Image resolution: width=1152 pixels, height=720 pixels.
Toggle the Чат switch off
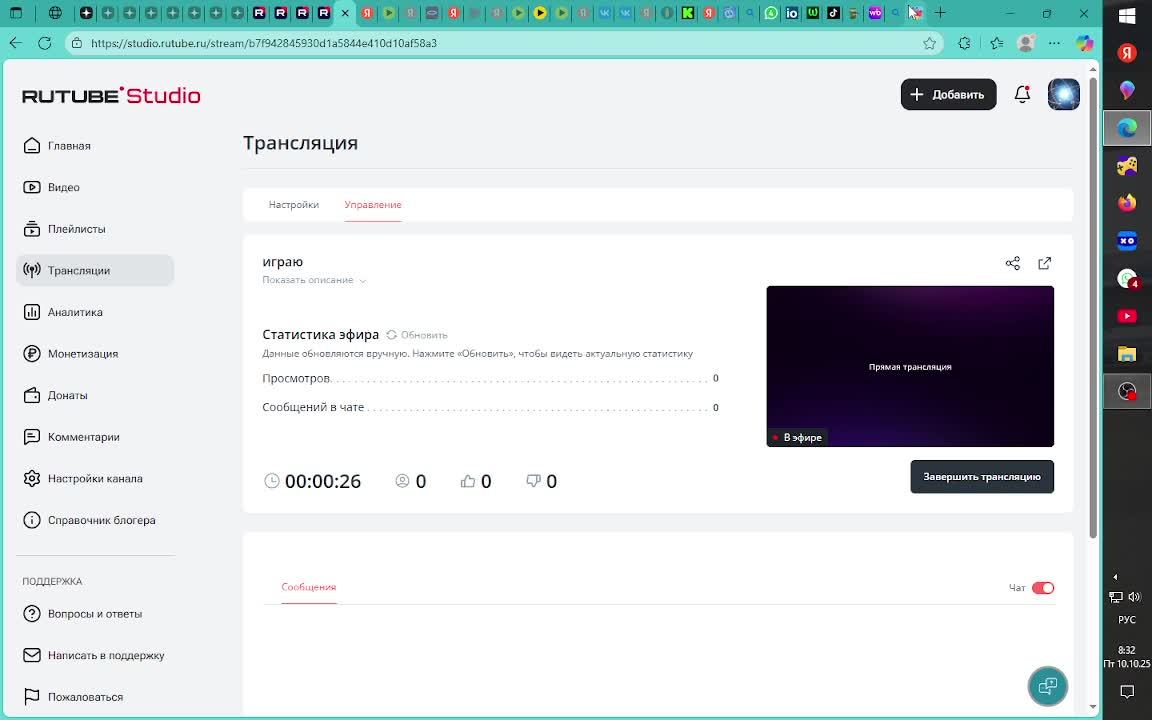(x=1042, y=588)
